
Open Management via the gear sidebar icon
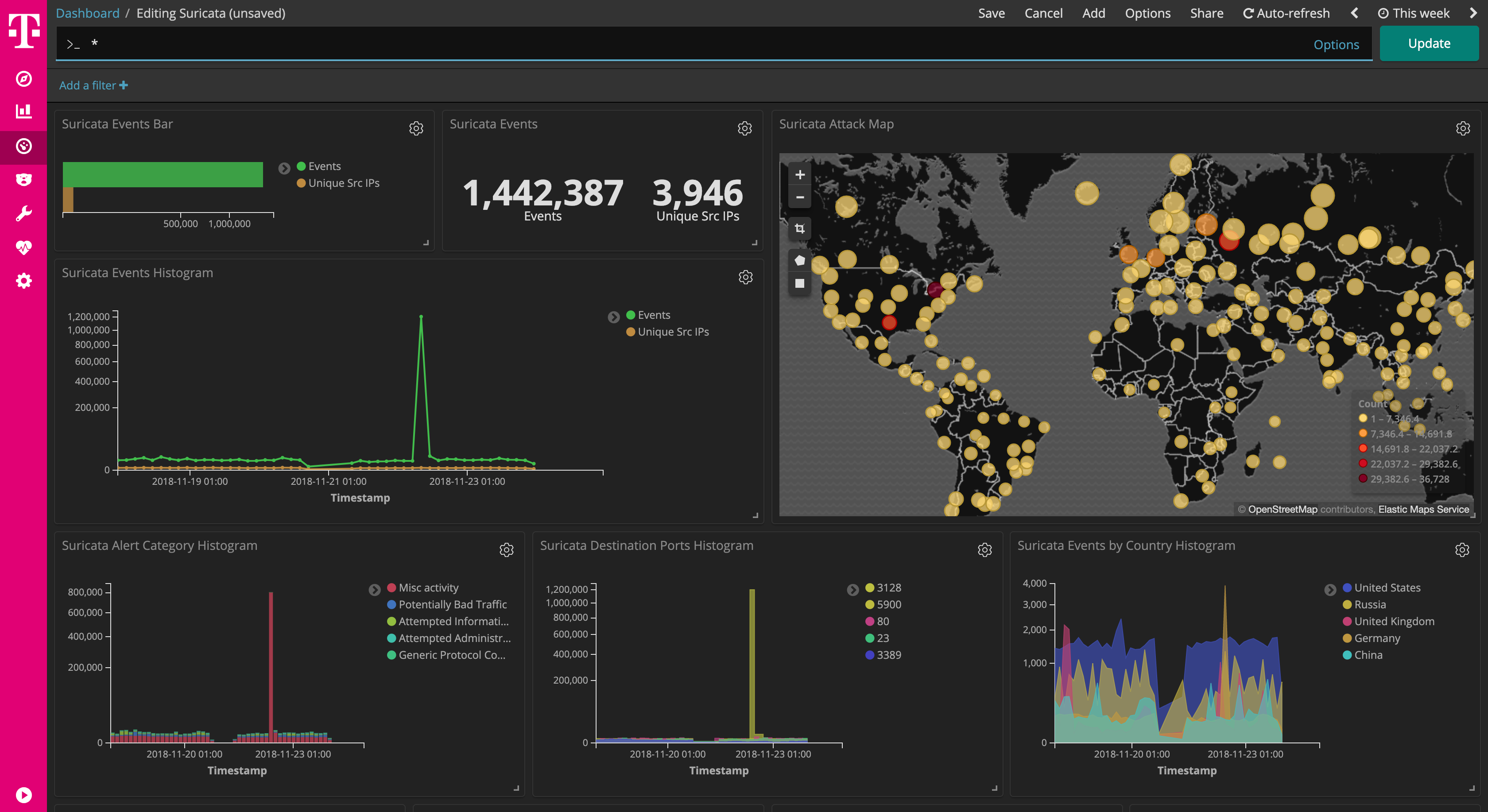(x=23, y=281)
